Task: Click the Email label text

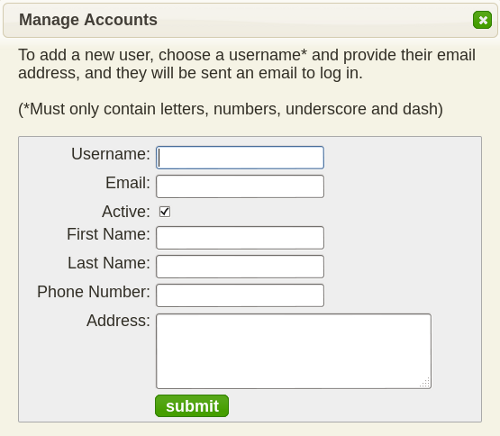Action: (x=128, y=183)
